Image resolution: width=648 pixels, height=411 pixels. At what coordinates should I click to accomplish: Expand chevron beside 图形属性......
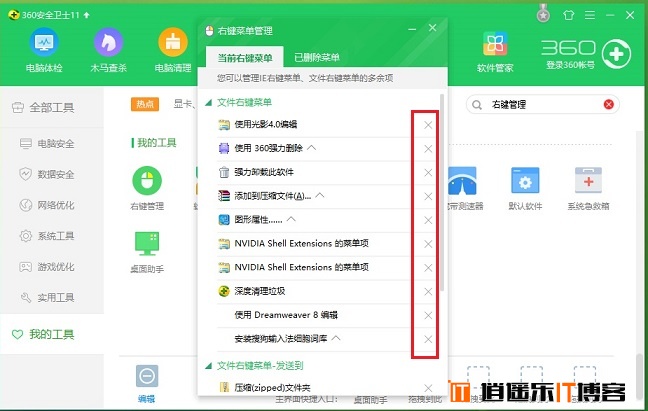291,219
